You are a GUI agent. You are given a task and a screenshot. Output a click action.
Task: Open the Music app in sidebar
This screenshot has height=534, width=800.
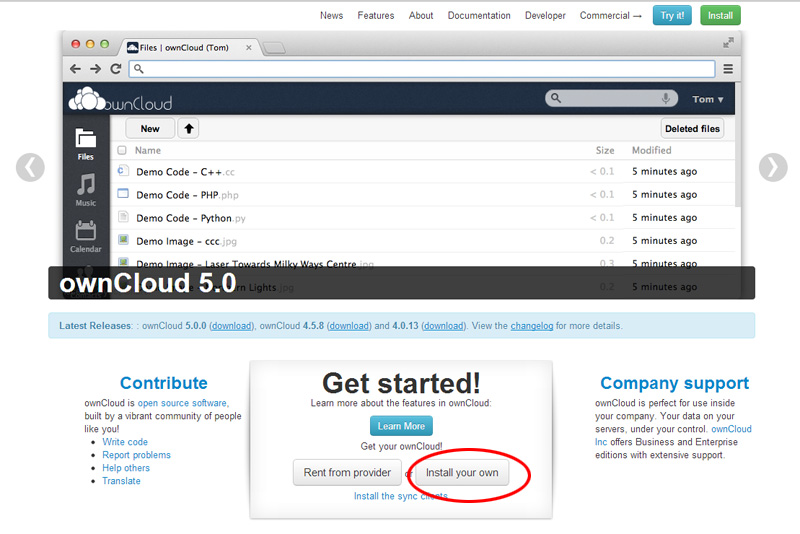(86, 189)
